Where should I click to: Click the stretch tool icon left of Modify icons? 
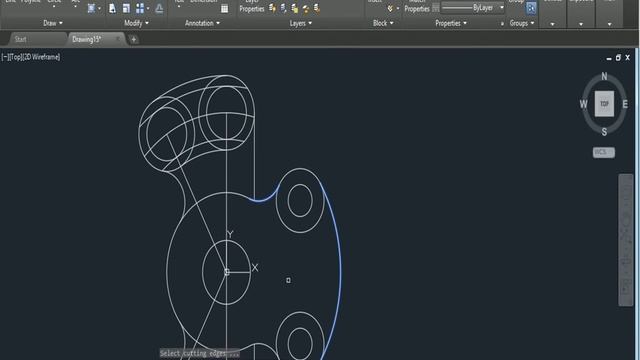[x=91, y=8]
